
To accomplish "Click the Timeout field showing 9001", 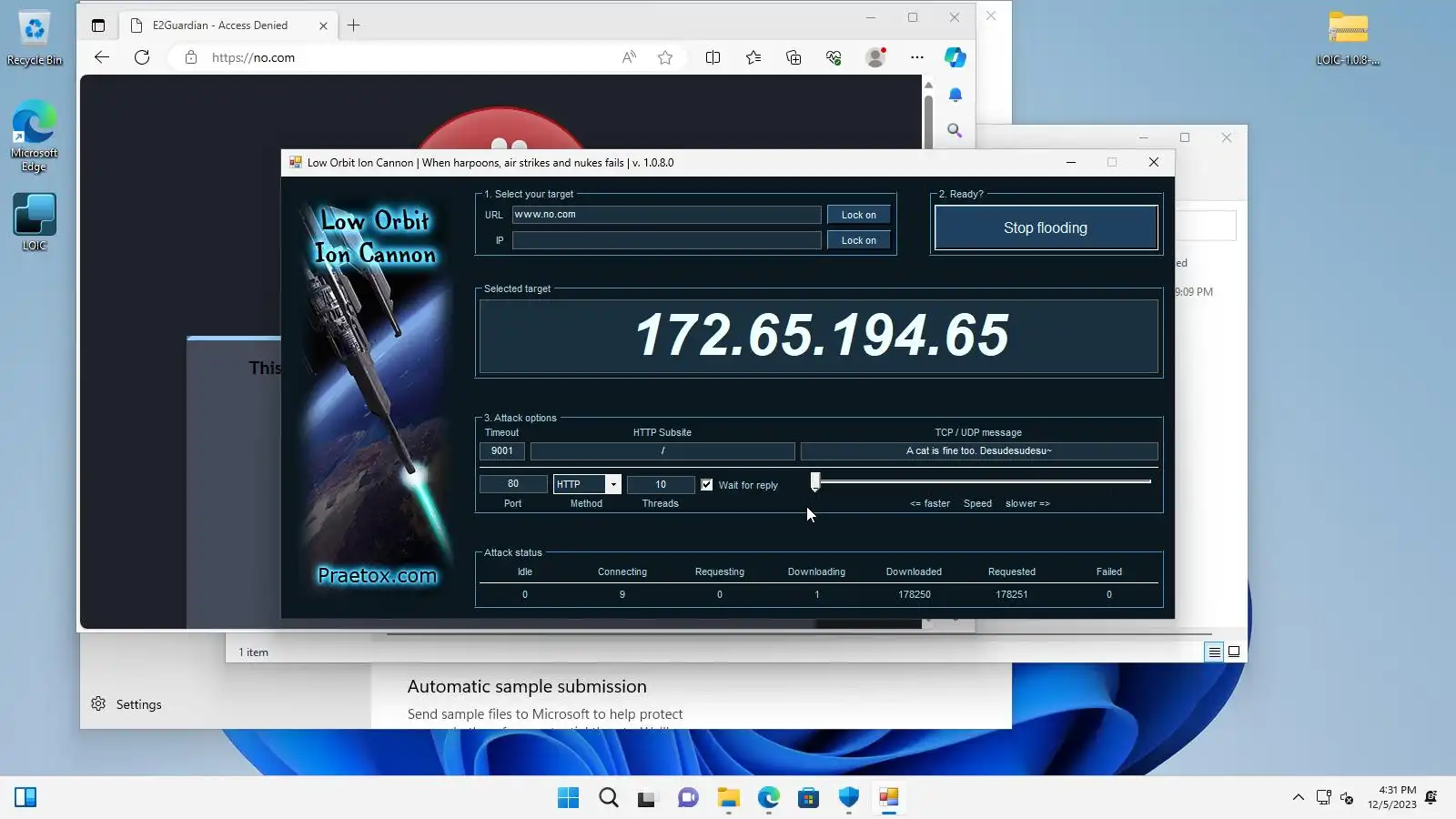I will click(502, 451).
